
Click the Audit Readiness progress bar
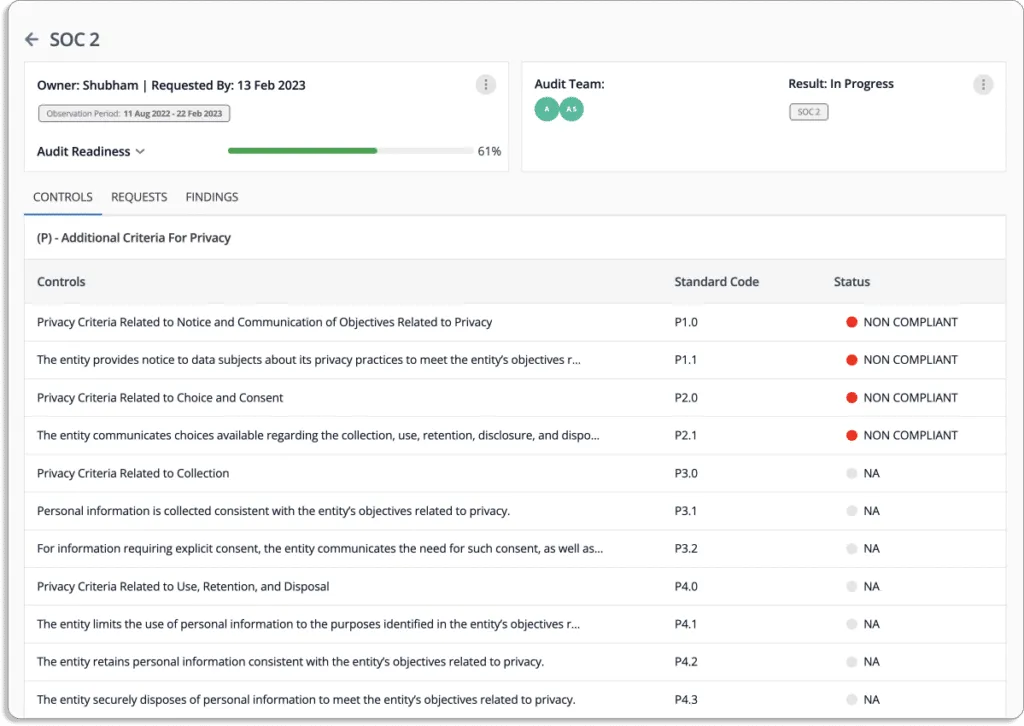[x=351, y=151]
